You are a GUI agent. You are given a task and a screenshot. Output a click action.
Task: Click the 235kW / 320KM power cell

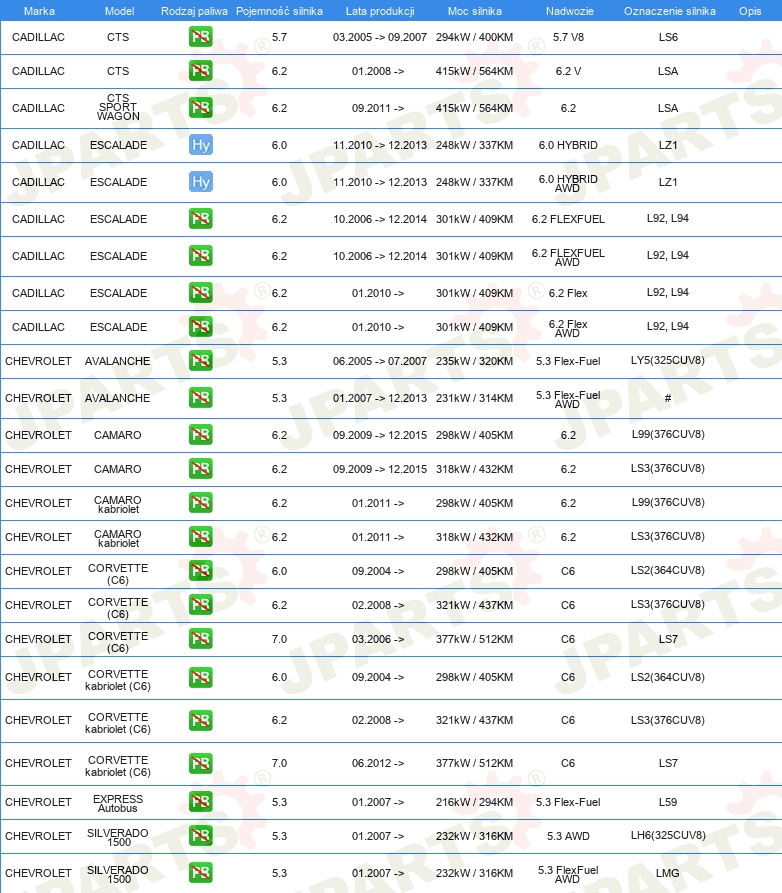pos(474,361)
